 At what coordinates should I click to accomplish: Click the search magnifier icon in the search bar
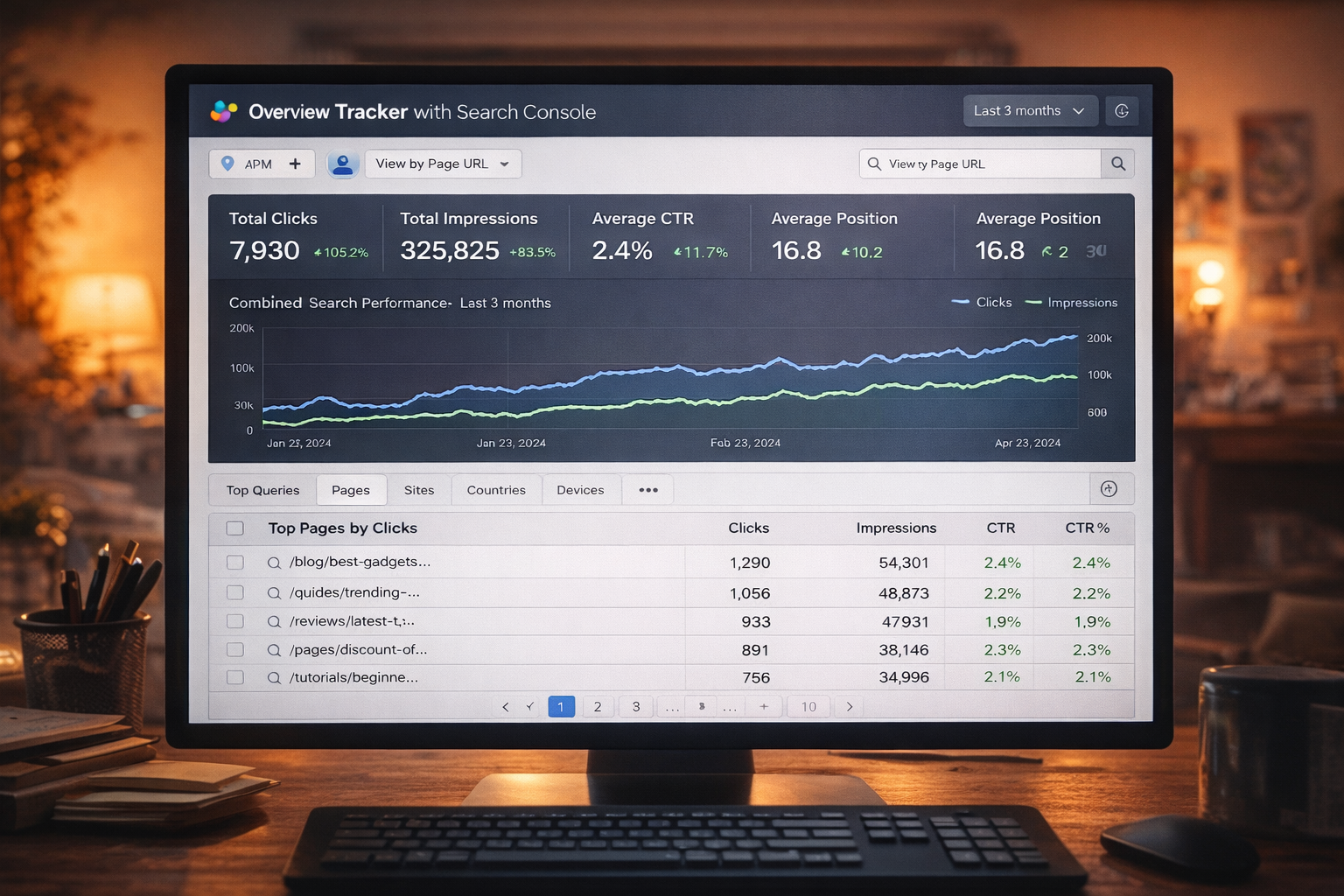(x=1117, y=164)
